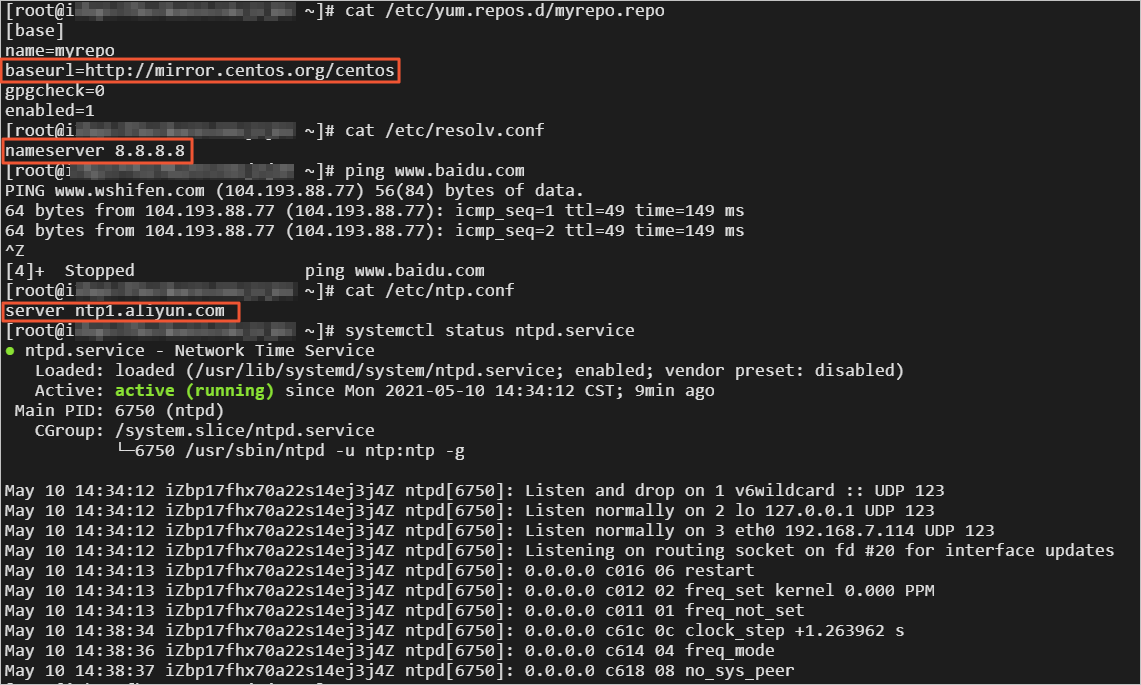Click the enabled=1 setting line
This screenshot has width=1141, height=685.
(x=50, y=111)
